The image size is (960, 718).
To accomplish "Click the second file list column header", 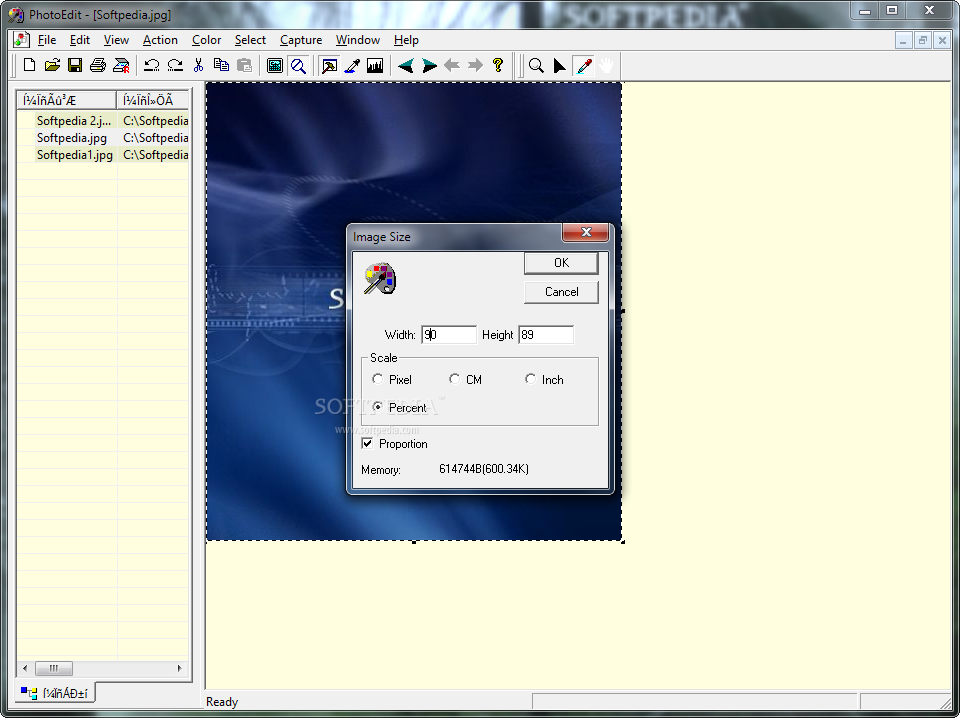I will [x=152, y=100].
